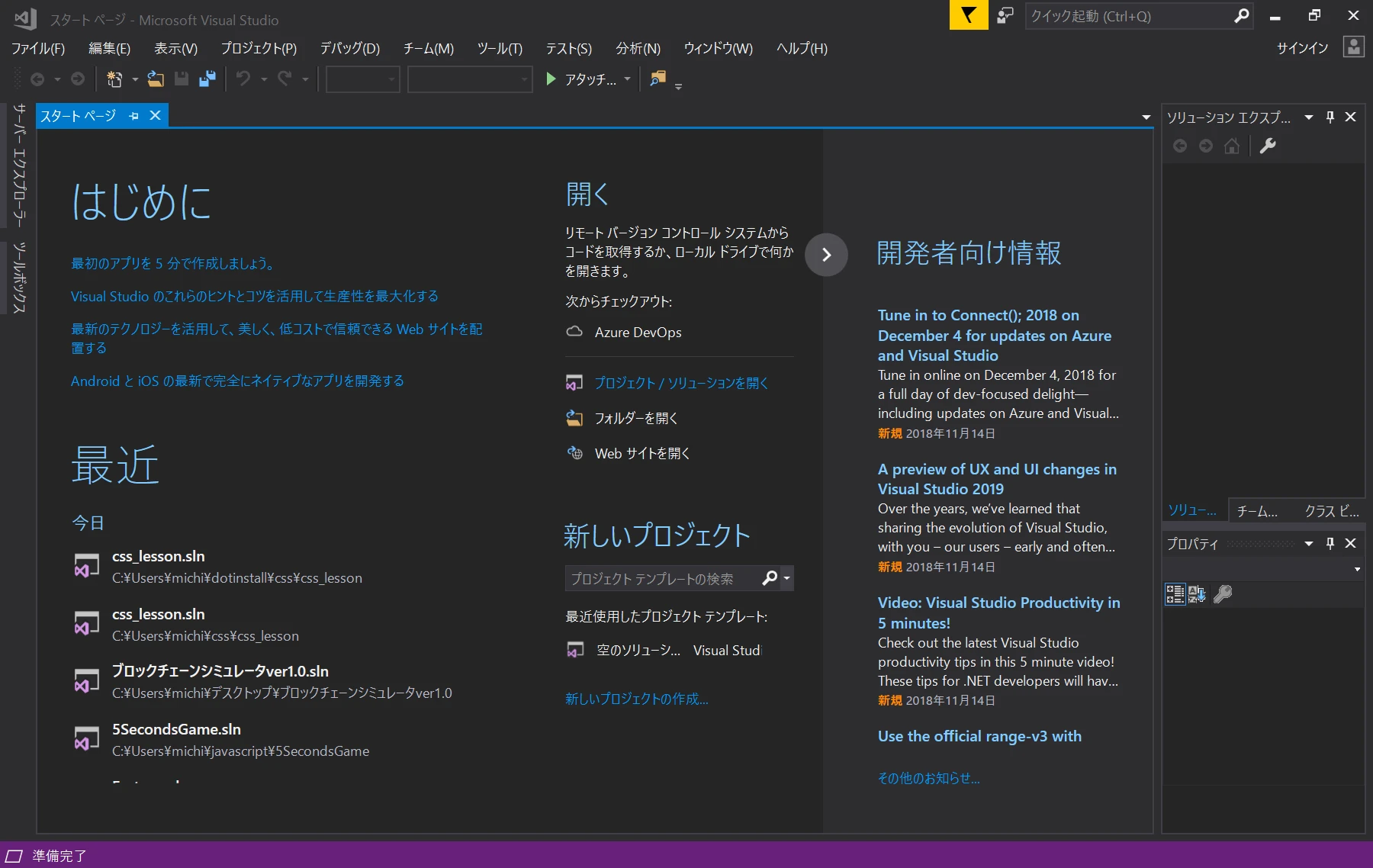Close the スタート ページ tab
This screenshot has width=1373, height=868.
[155, 115]
